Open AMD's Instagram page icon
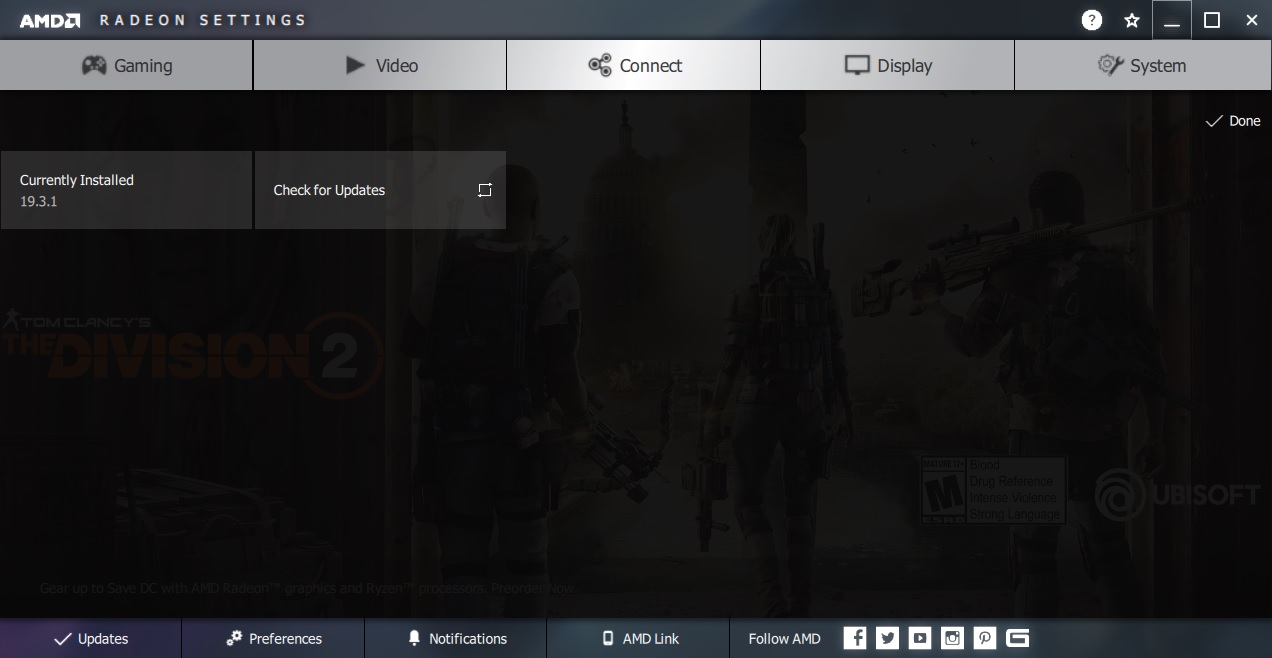 tap(952, 638)
